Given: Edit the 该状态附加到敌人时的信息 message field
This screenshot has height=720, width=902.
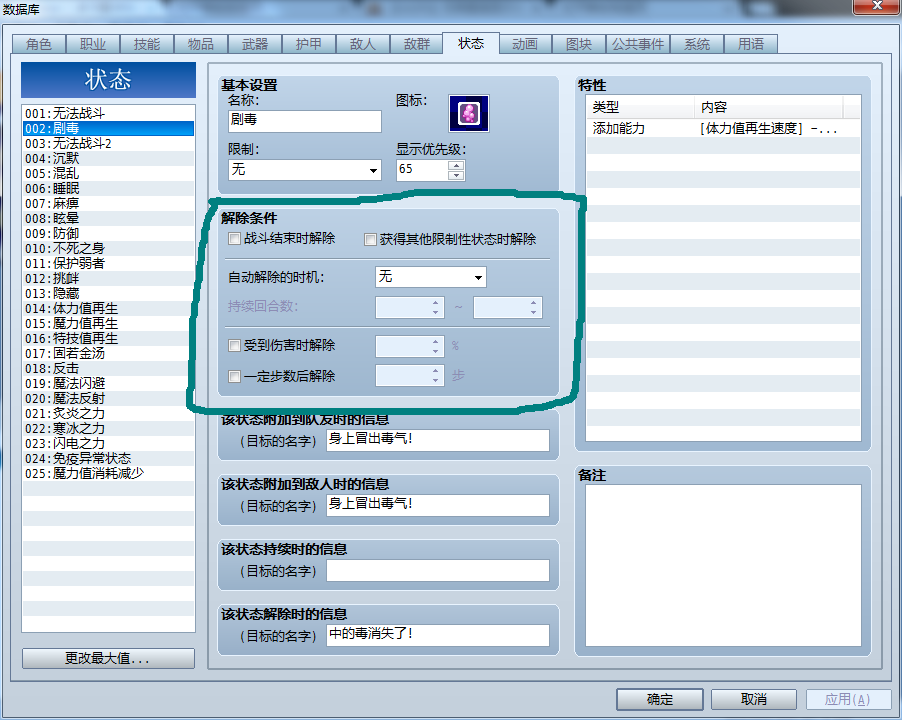Looking at the screenshot, I should coord(438,505).
